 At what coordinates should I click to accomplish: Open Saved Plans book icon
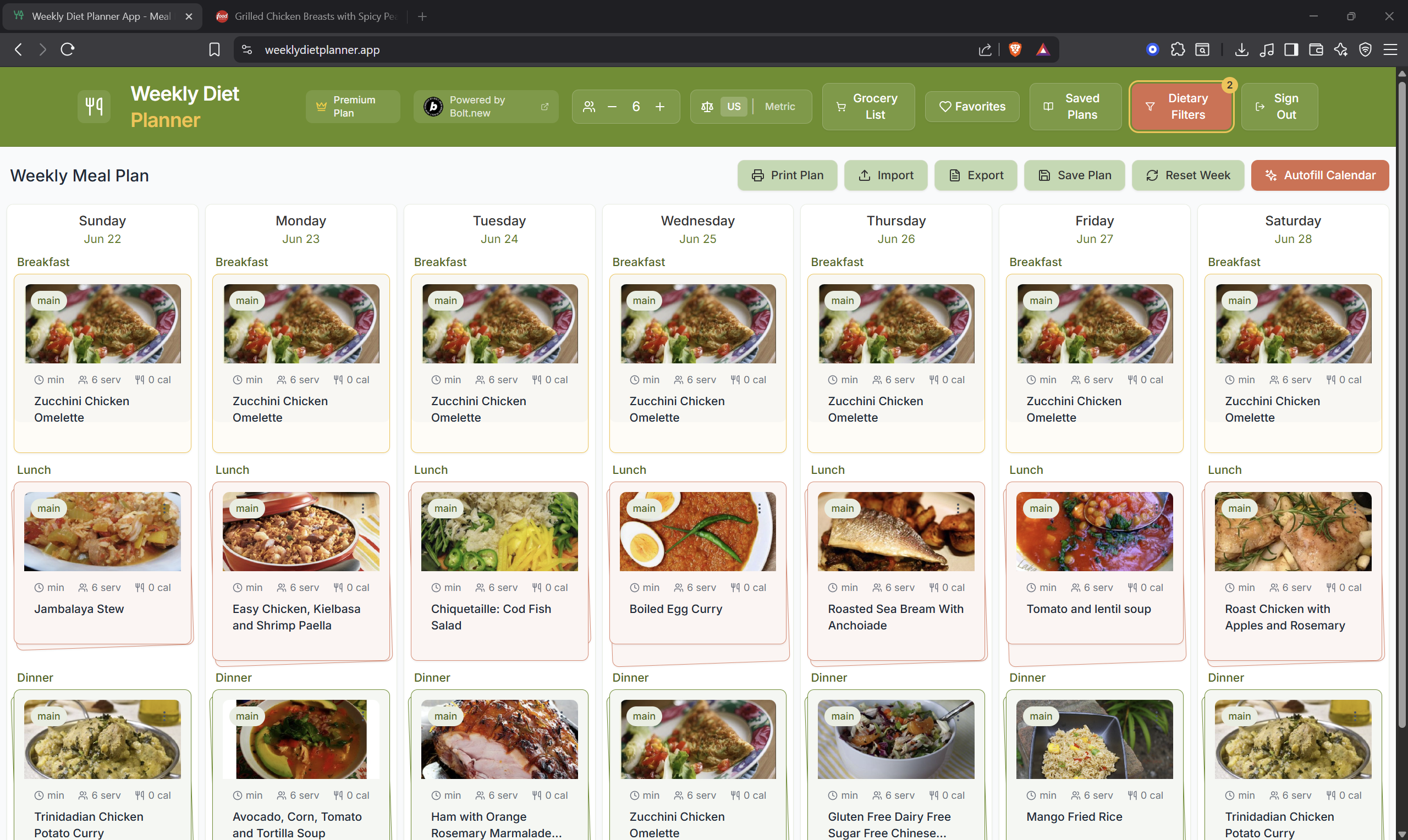[1048, 107]
